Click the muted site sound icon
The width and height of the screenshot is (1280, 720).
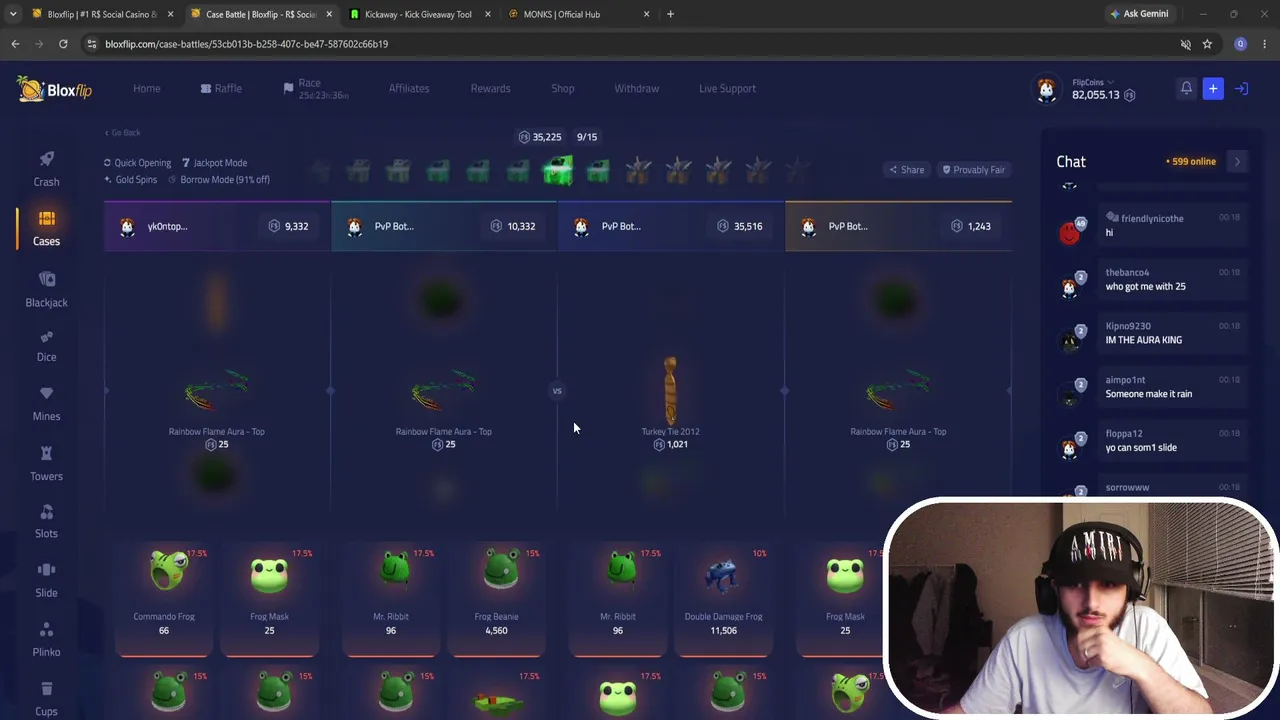(1185, 44)
